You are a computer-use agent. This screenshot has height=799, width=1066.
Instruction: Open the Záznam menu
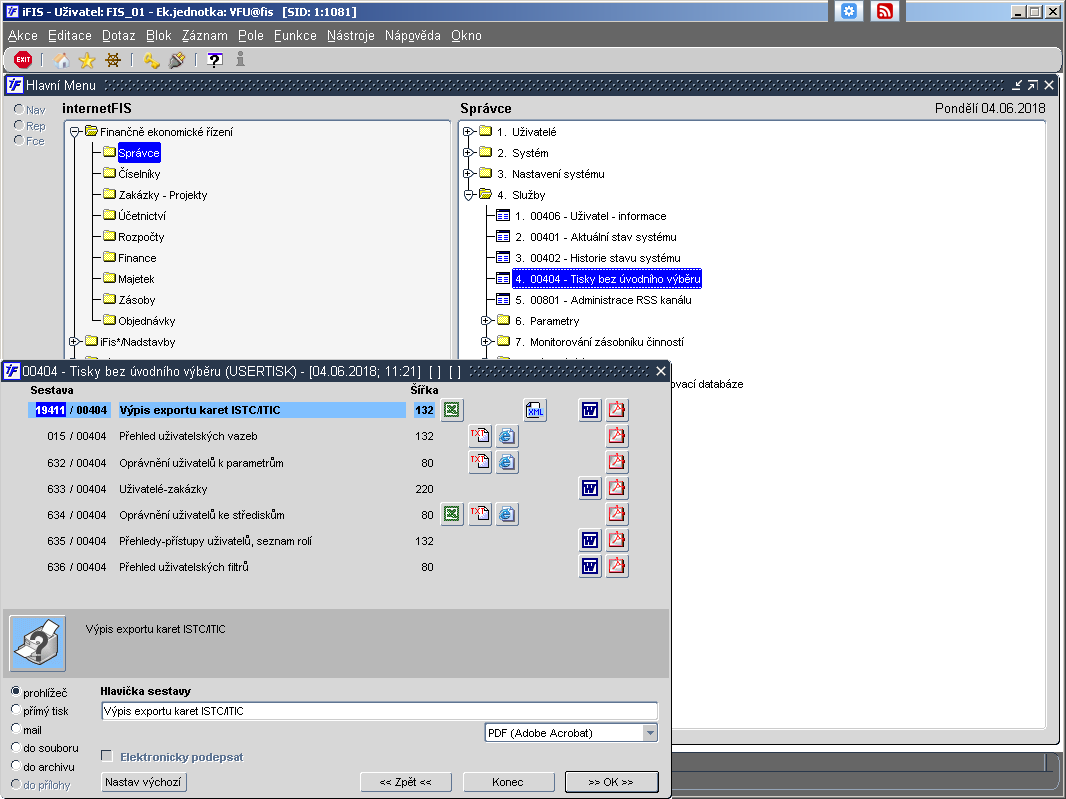(x=205, y=35)
